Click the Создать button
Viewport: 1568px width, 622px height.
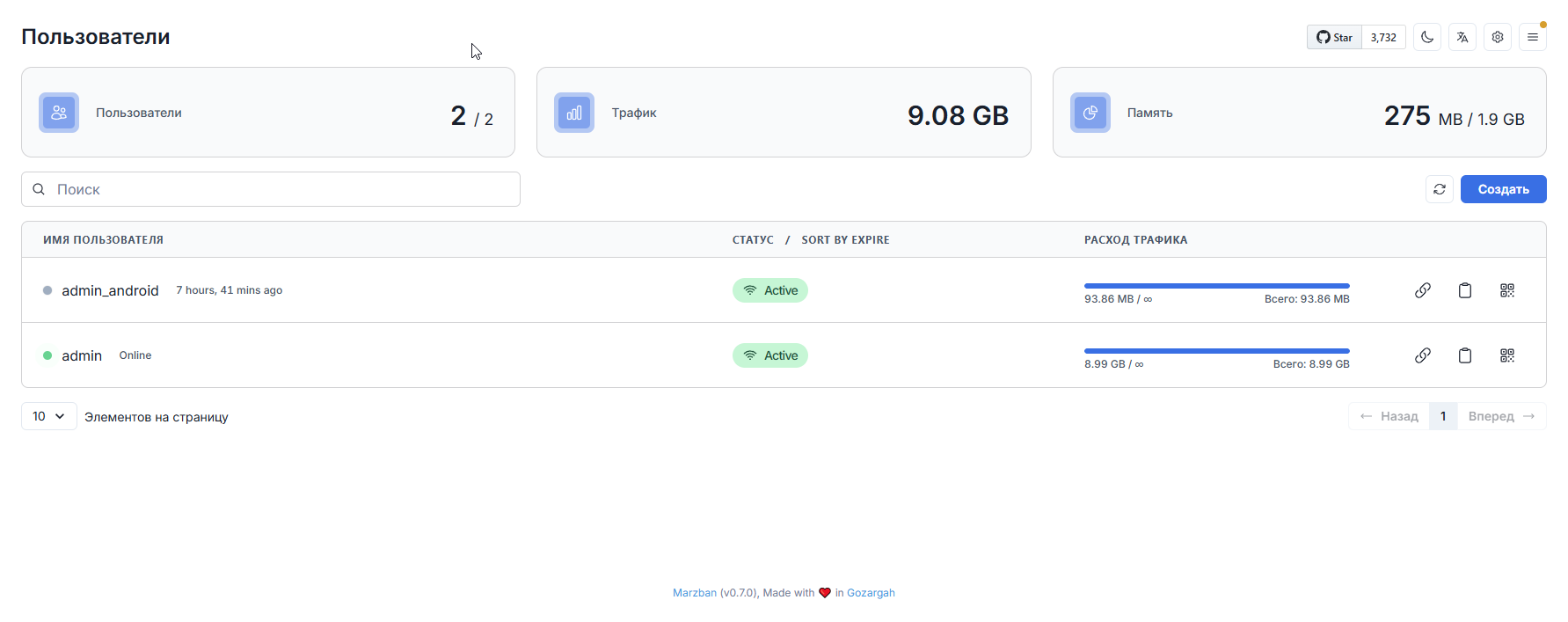1503,189
